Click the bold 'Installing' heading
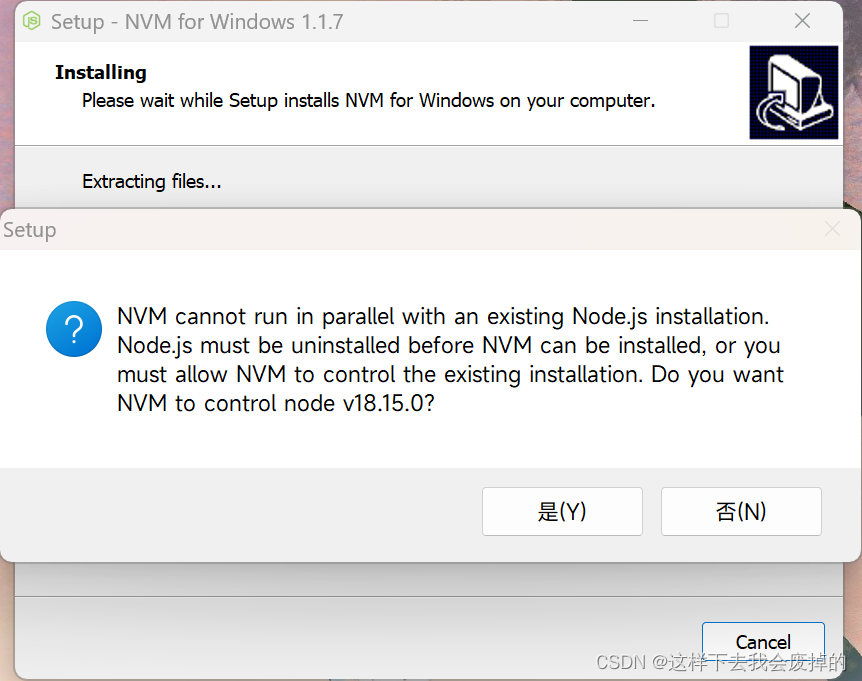 coord(101,73)
